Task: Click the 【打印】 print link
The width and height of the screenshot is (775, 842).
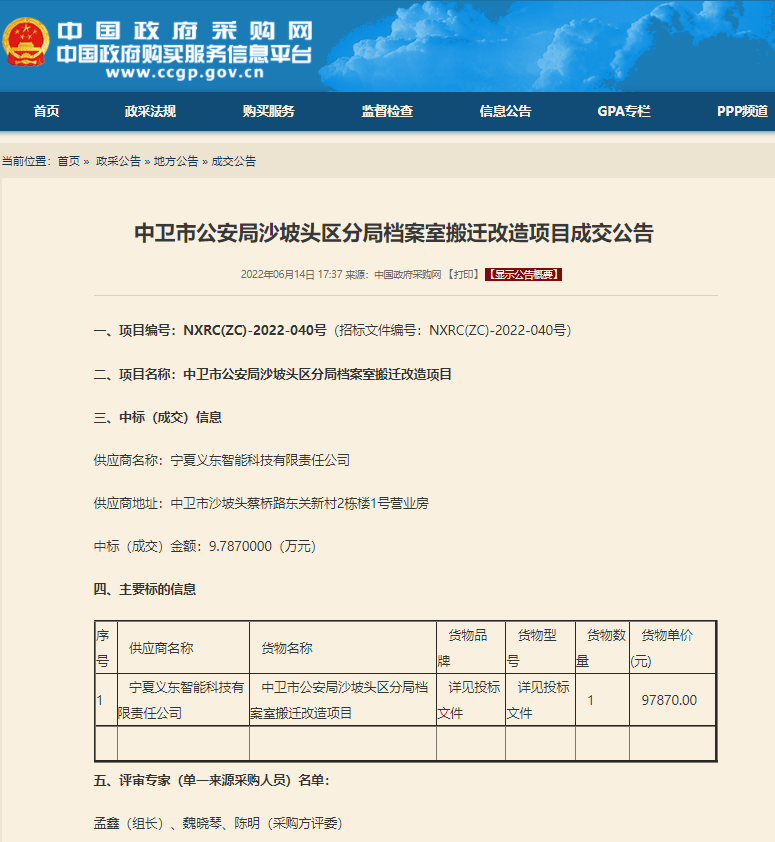Action: (x=463, y=274)
